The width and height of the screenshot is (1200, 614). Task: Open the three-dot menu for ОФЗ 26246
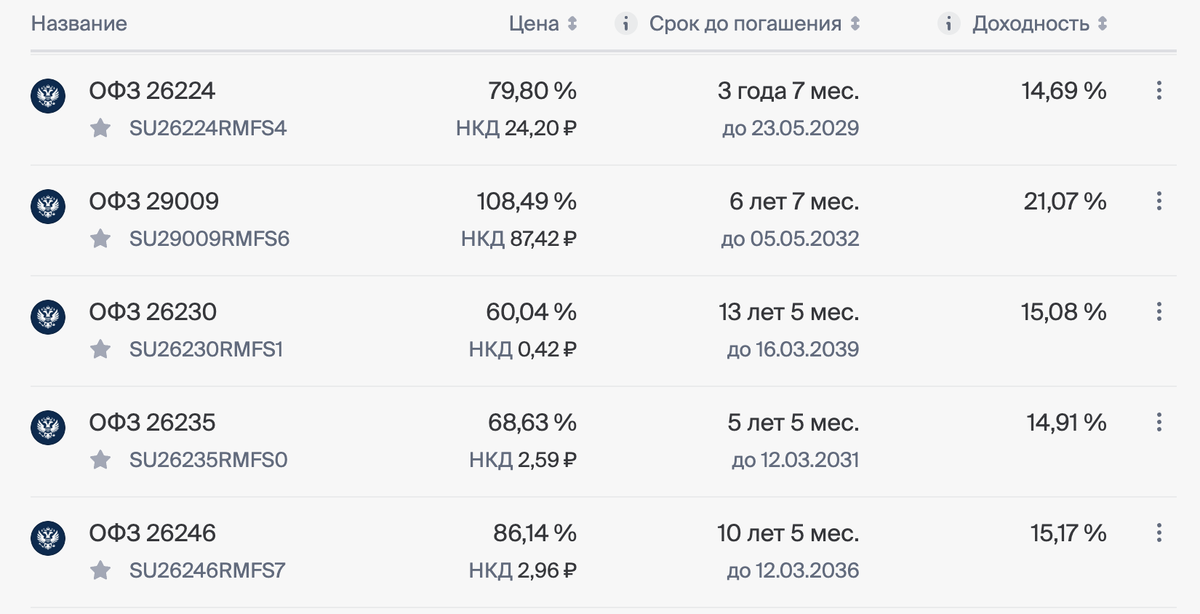[x=1159, y=533]
